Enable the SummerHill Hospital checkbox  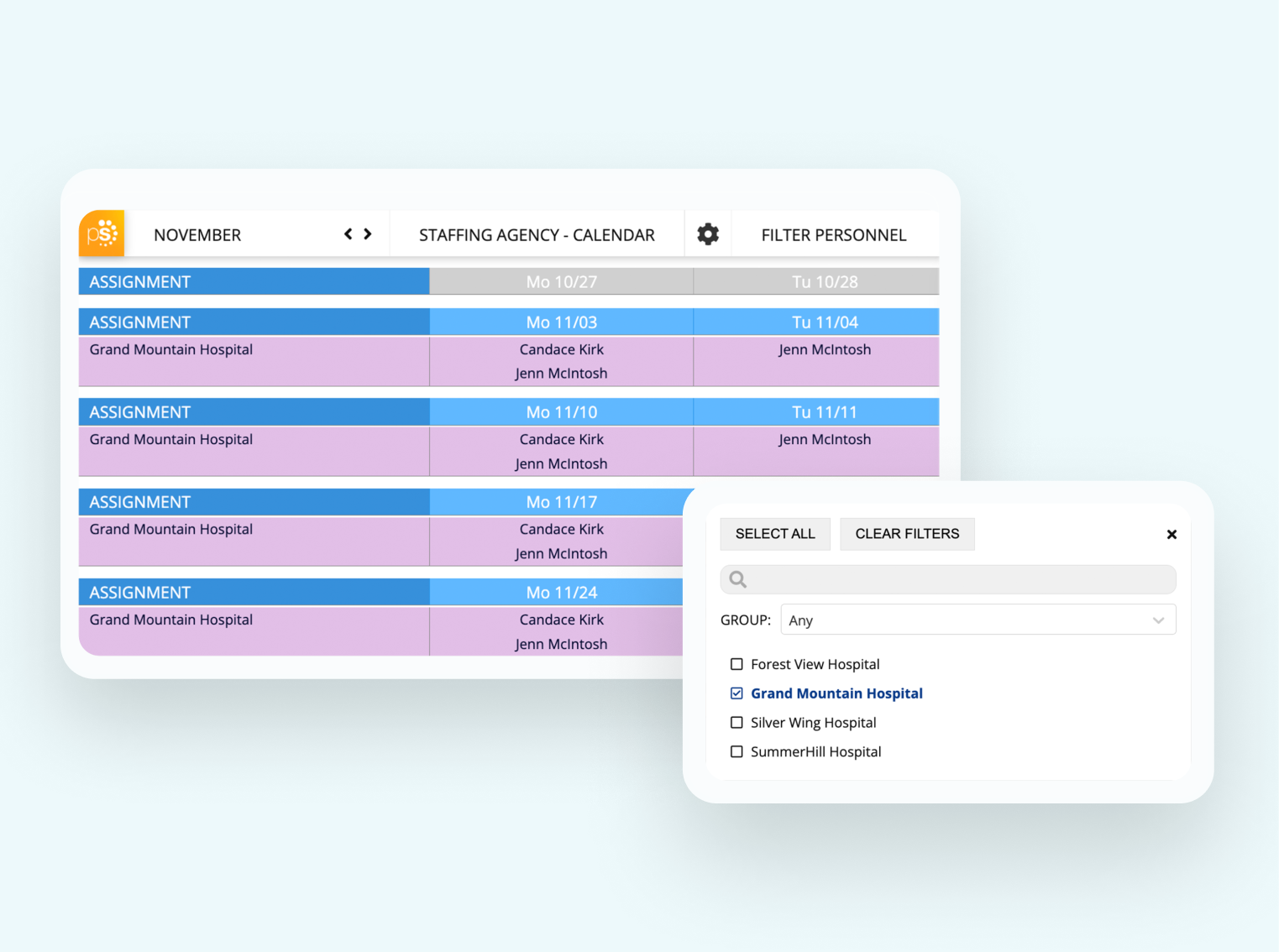(x=736, y=752)
